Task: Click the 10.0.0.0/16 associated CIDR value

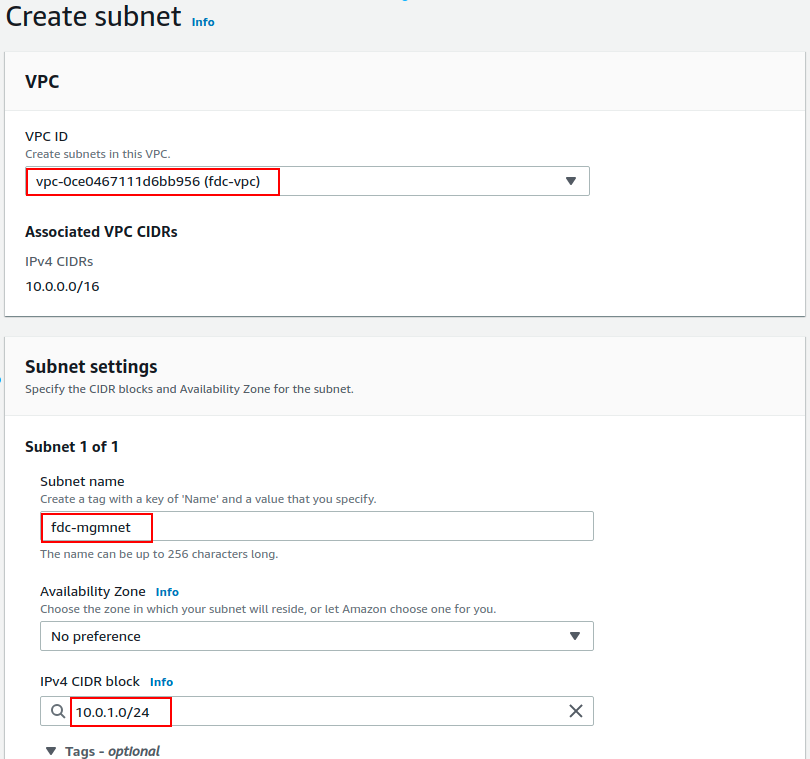Action: (62, 286)
